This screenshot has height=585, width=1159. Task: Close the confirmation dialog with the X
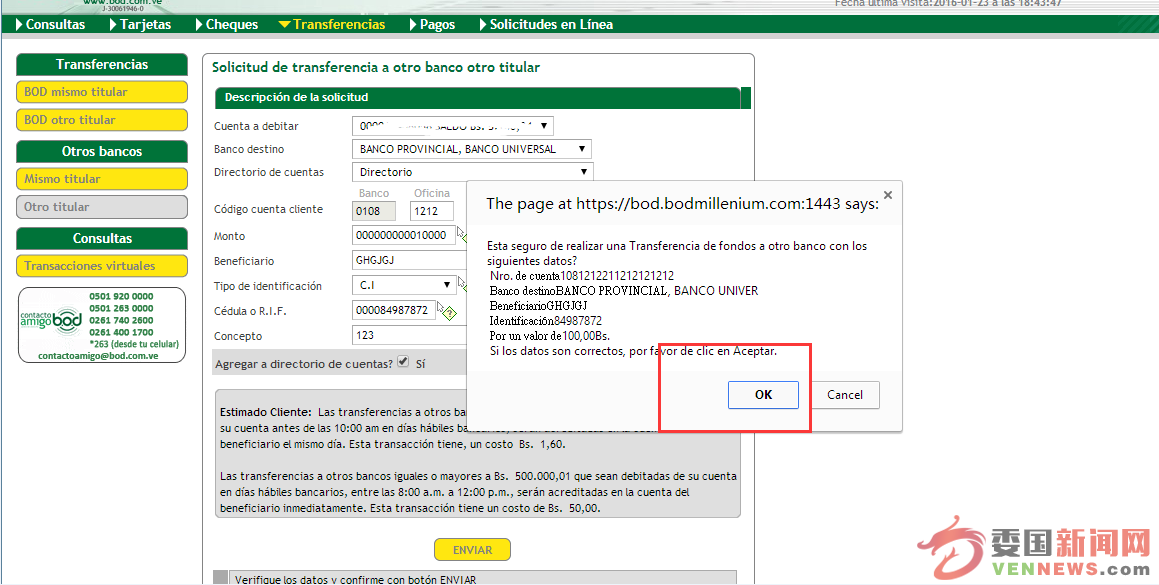888,195
